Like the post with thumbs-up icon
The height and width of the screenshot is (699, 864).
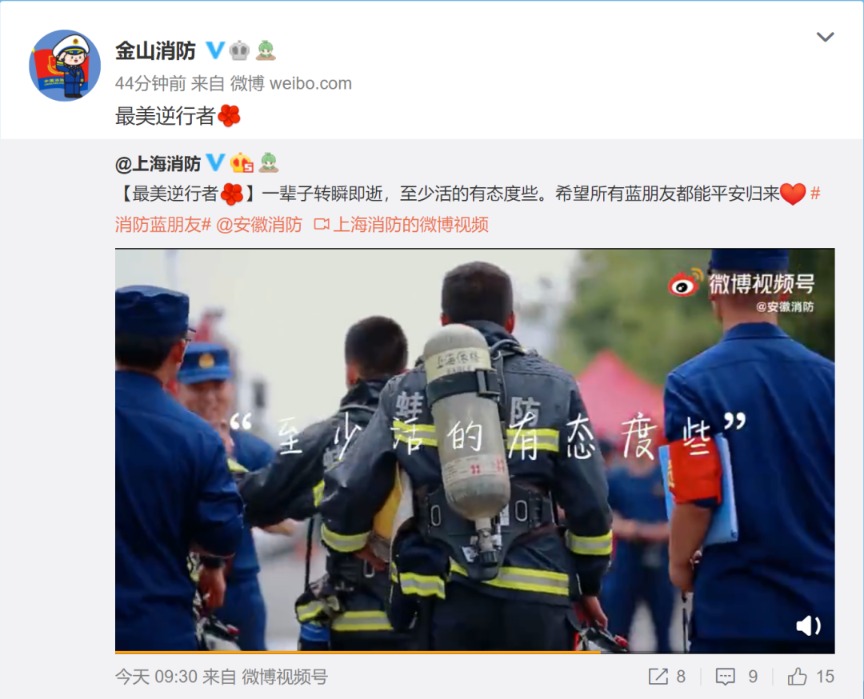coord(811,676)
